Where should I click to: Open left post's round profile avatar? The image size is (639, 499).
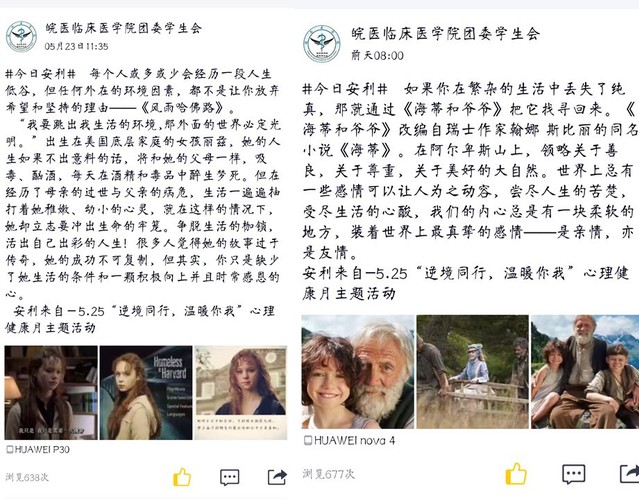(21, 36)
